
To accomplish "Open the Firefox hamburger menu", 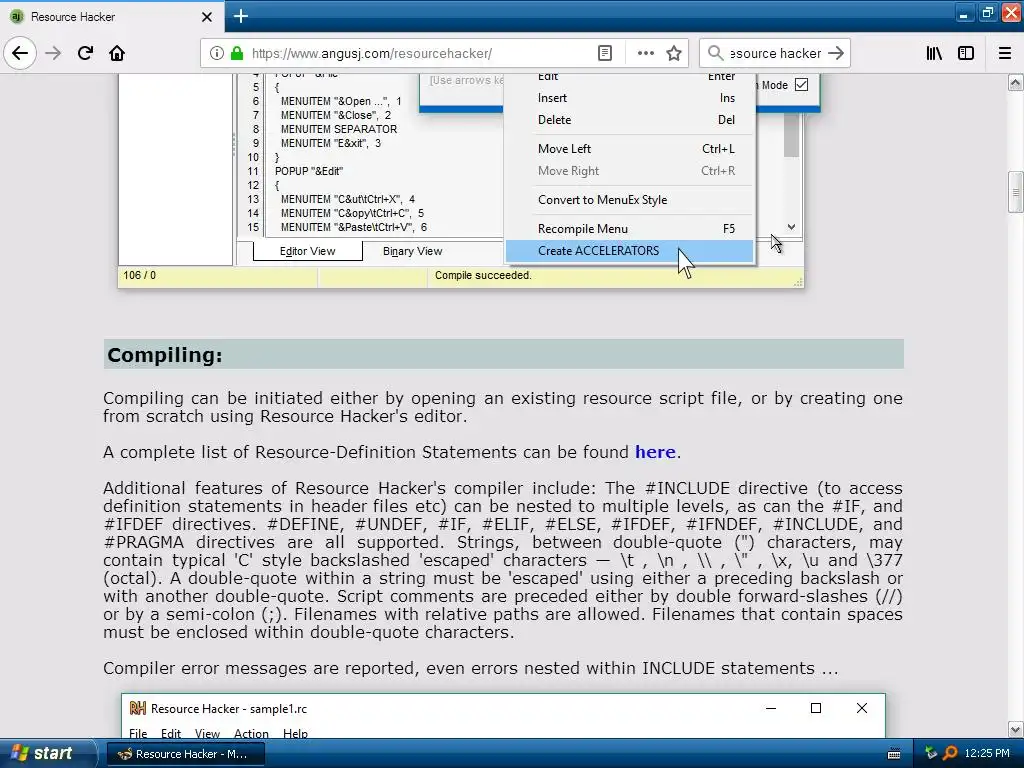I will (1005, 53).
